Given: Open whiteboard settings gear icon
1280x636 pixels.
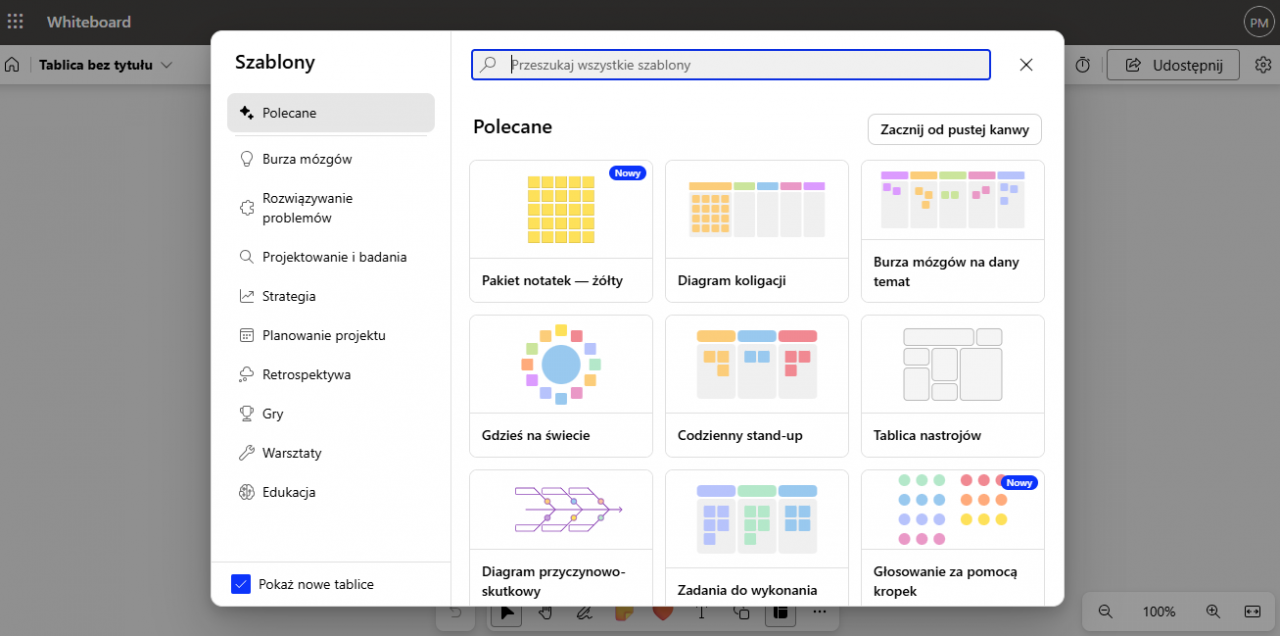Looking at the screenshot, I should point(1263,65).
